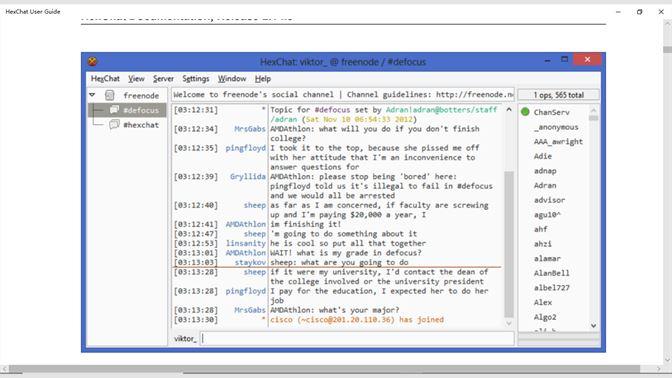Click the staykov nickname in chat

click(x=250, y=262)
